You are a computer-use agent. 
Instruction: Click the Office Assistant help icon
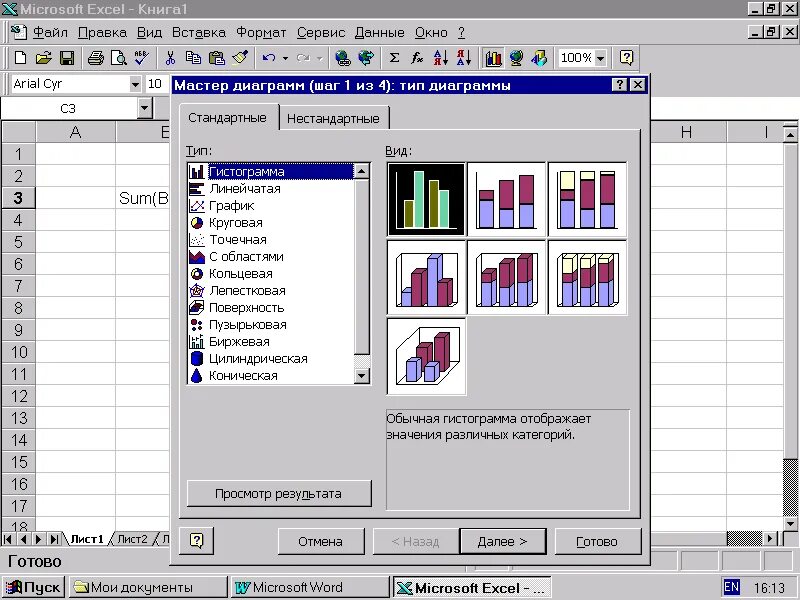click(x=627, y=58)
